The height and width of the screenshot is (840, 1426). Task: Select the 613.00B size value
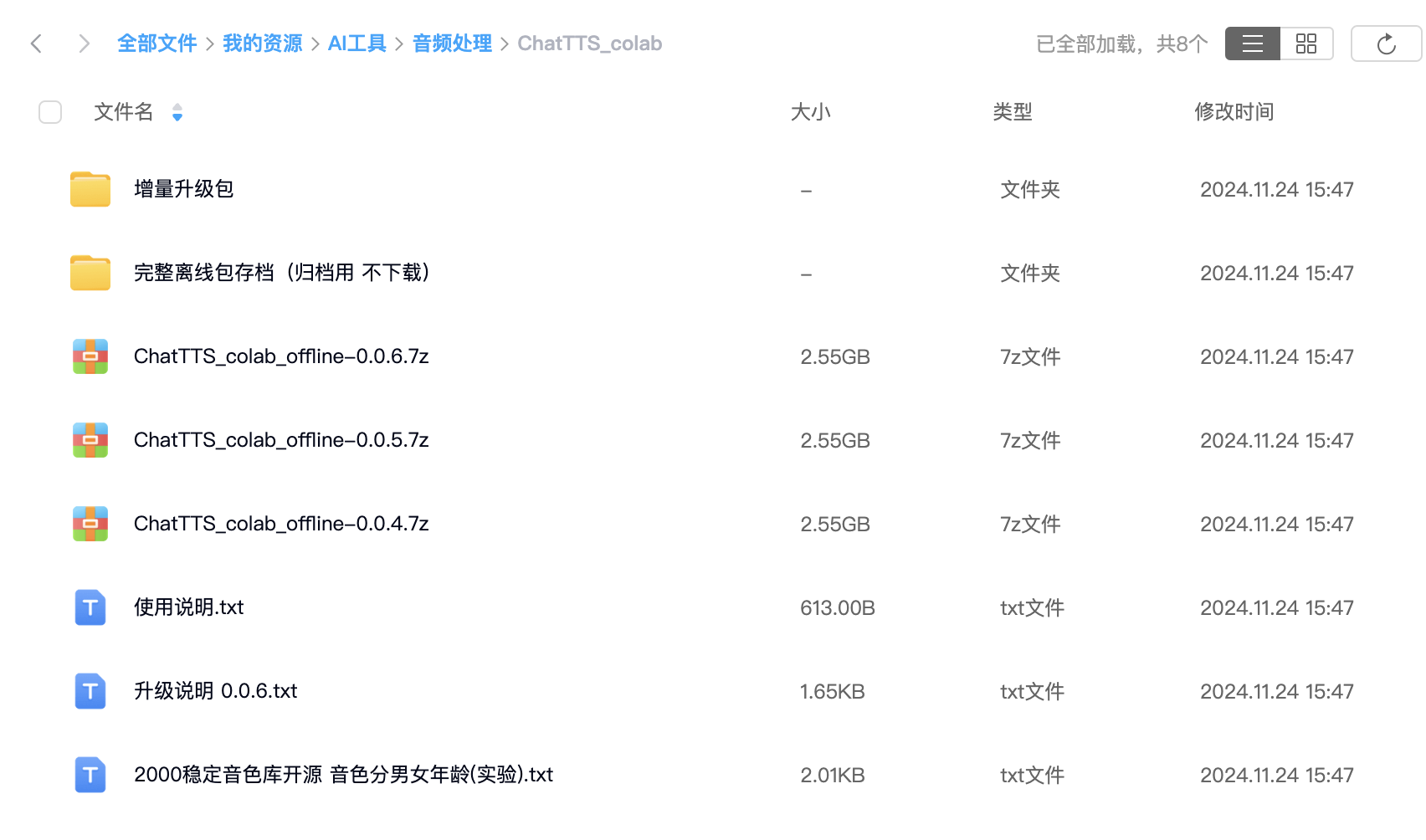[x=838, y=608]
